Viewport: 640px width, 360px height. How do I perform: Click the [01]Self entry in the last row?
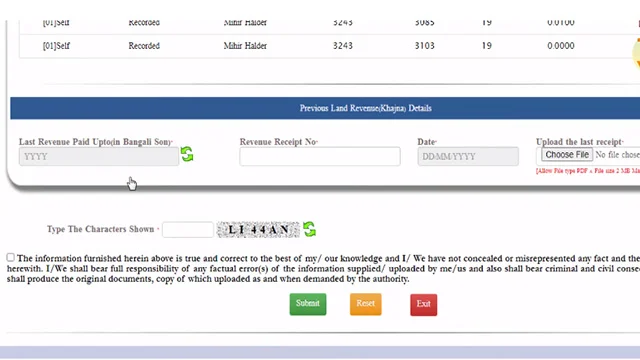[56, 46]
